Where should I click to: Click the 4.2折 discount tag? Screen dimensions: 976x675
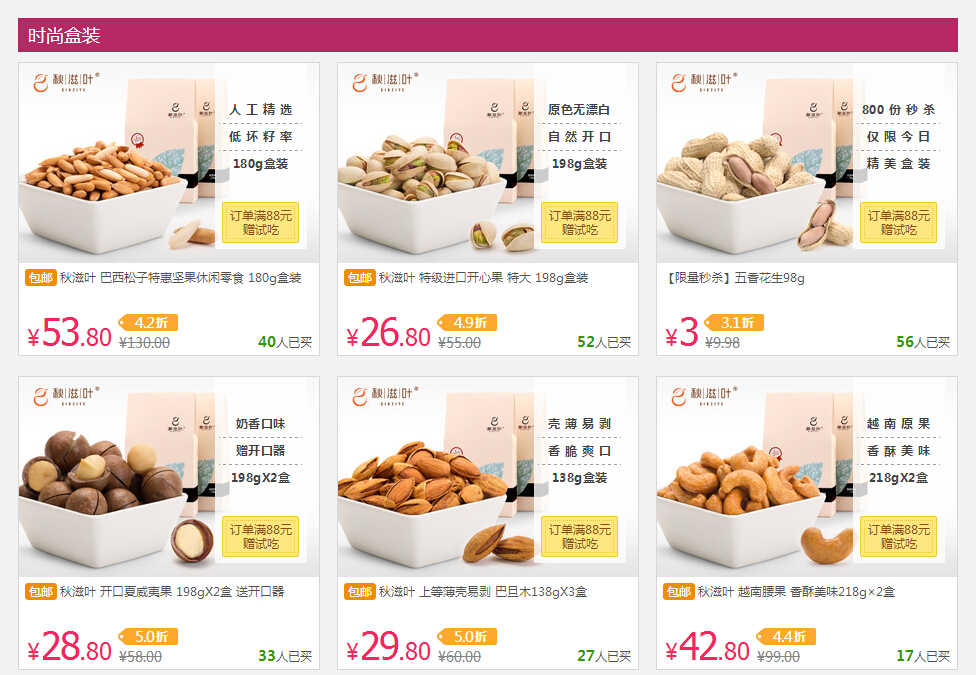click(x=148, y=323)
